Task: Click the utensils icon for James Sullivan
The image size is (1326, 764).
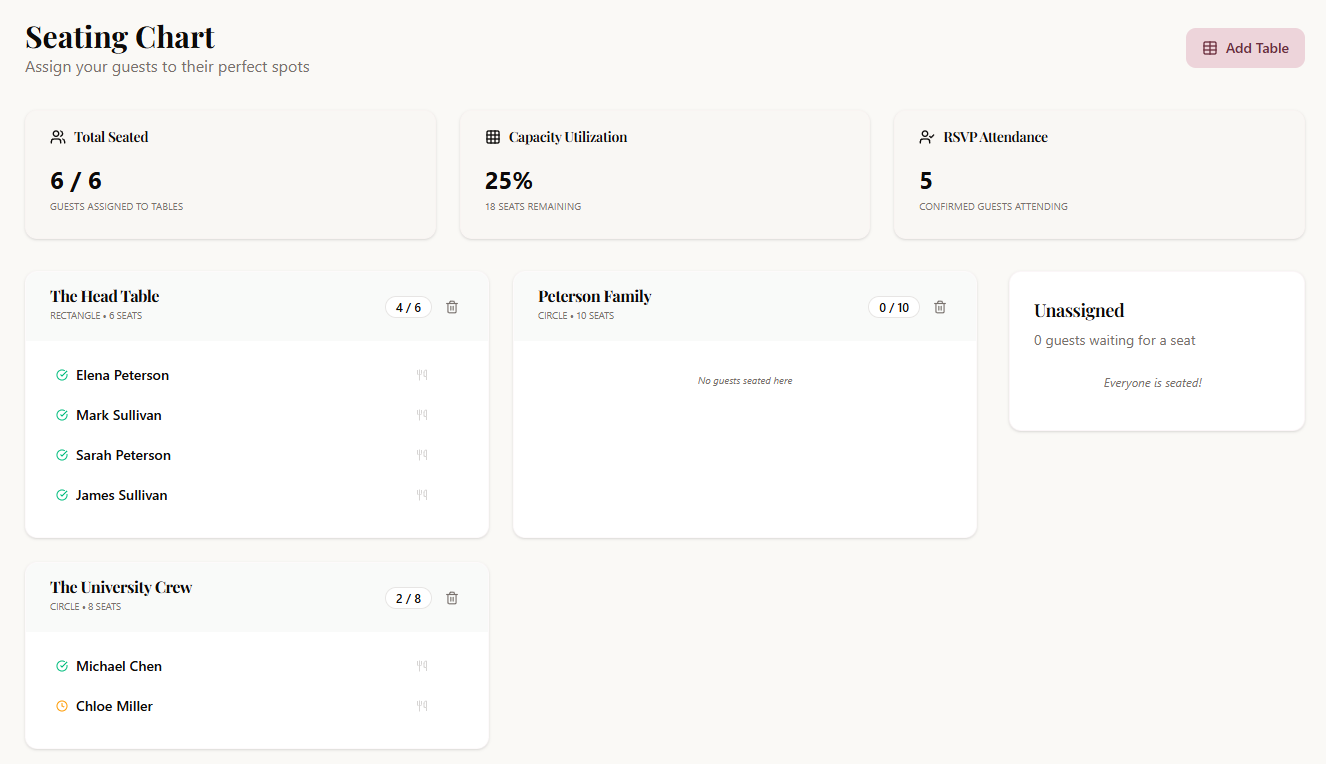Action: click(422, 495)
